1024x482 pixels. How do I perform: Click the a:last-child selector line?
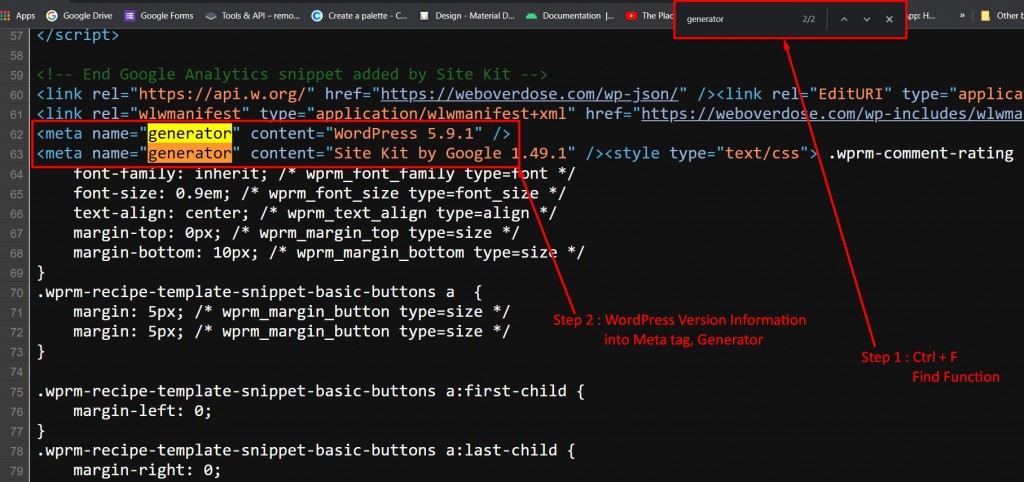pos(306,450)
